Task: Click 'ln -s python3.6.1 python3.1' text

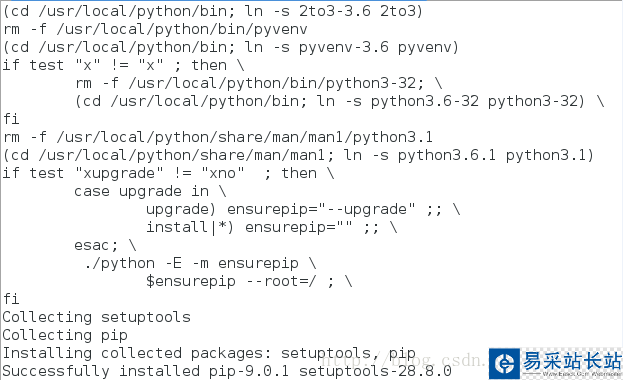Action: coord(468,155)
